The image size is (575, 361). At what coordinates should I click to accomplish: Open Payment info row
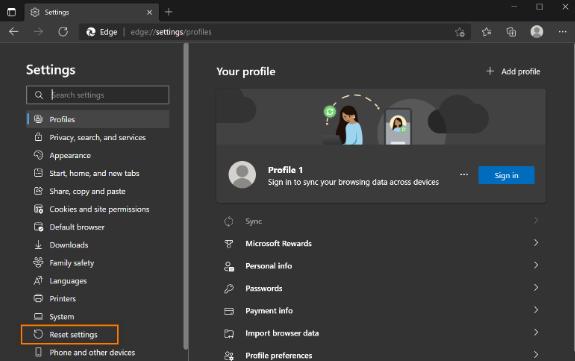coord(381,311)
